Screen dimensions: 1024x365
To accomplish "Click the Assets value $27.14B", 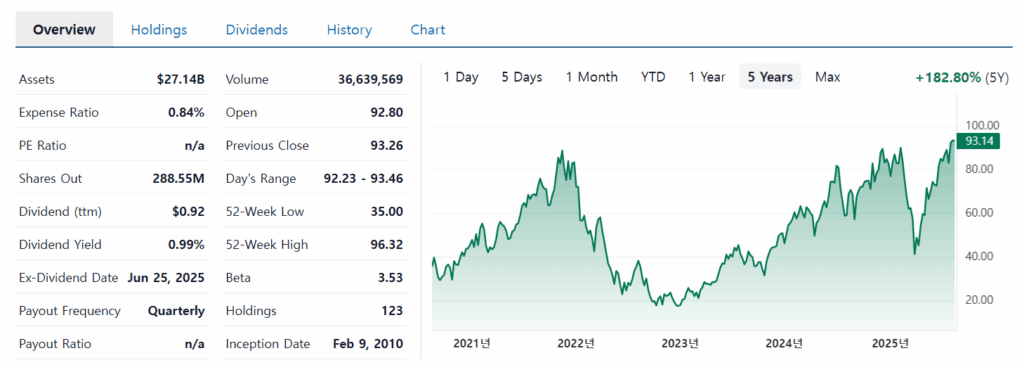I will click(x=181, y=80).
